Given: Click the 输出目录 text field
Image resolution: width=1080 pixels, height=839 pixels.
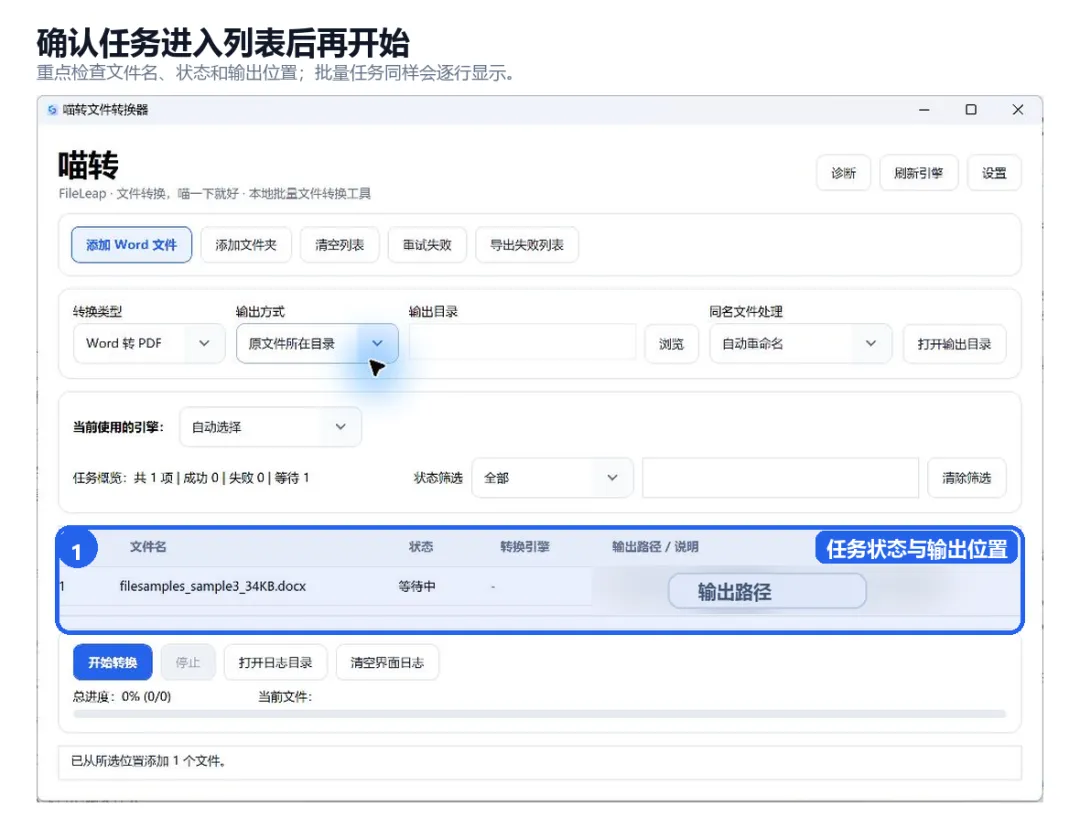Looking at the screenshot, I should pos(523,343).
